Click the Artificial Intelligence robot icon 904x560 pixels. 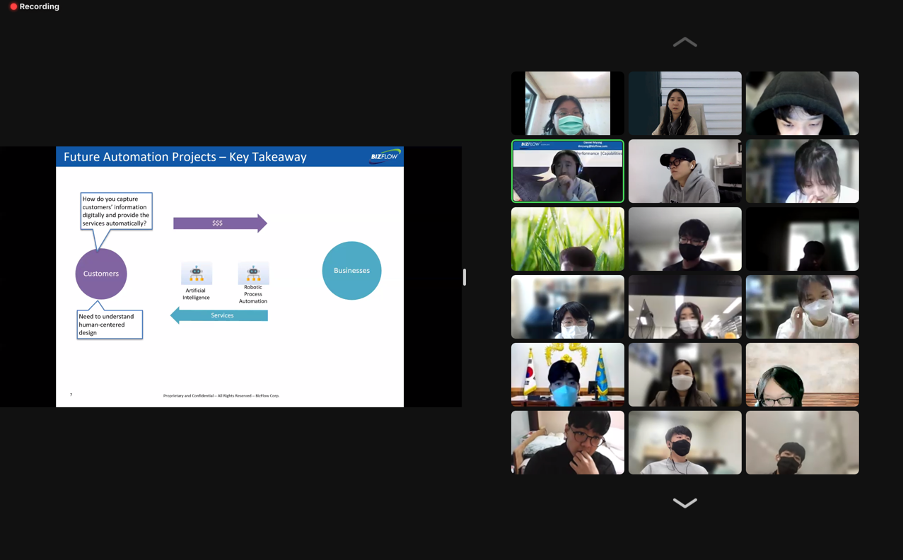pos(197,273)
